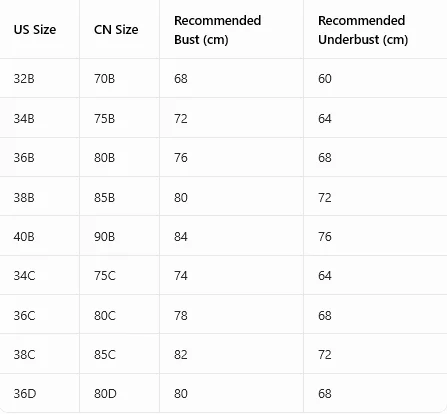Click bust value 84 in 40B row
Image resolution: width=447 pixels, height=414 pixels.
point(181,236)
